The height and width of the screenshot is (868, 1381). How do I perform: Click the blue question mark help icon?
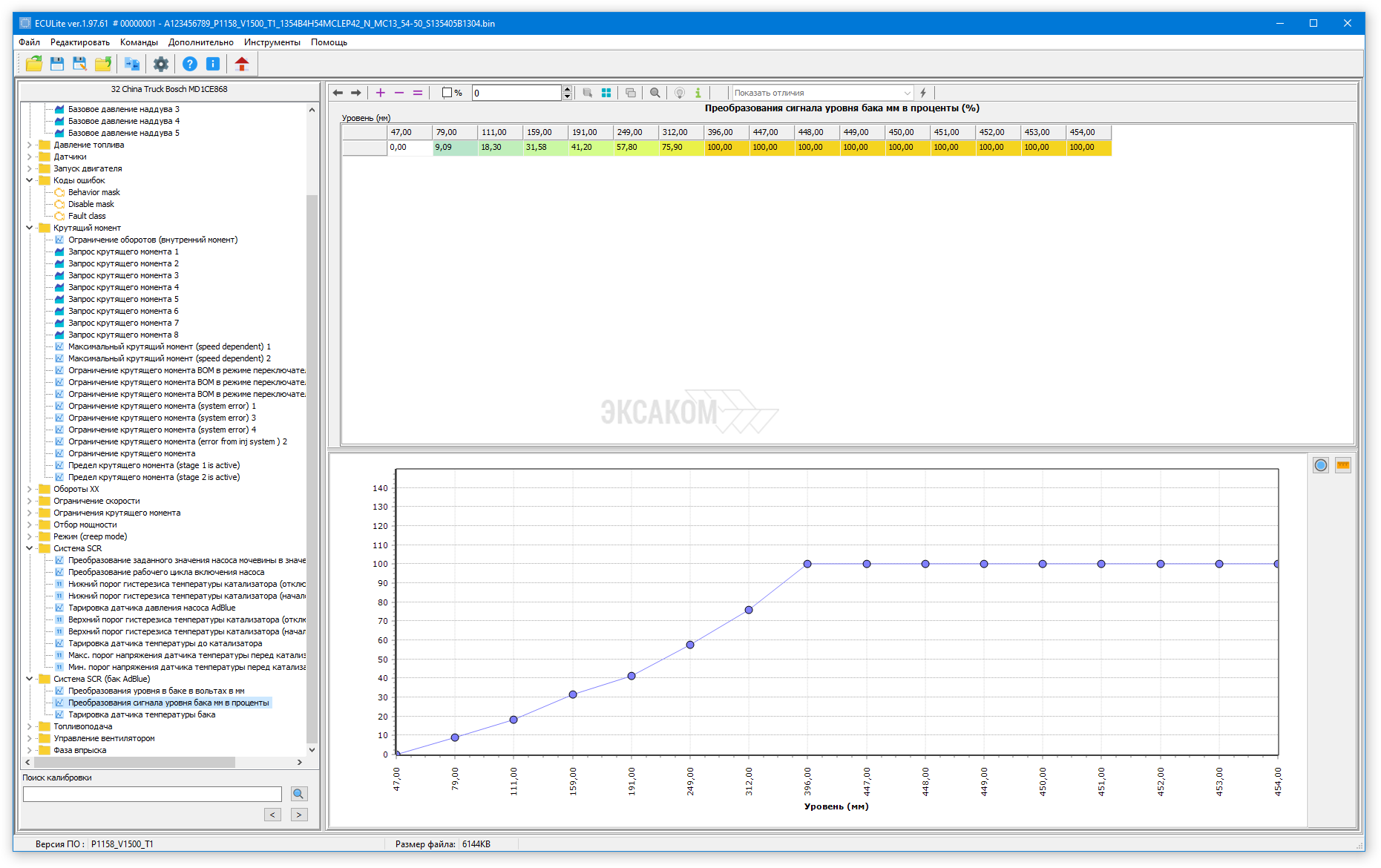190,64
